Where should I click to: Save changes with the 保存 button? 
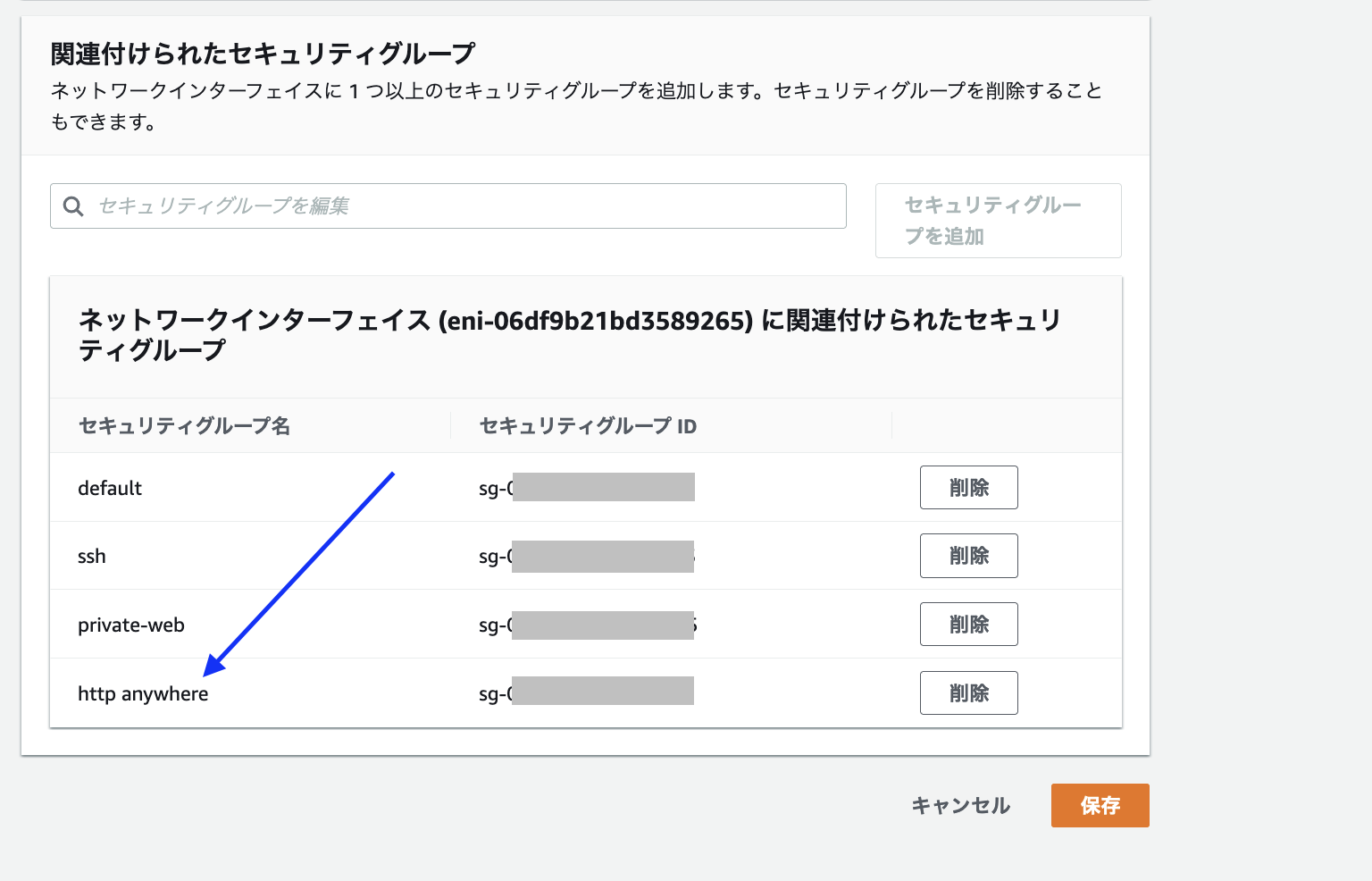click(x=1100, y=806)
